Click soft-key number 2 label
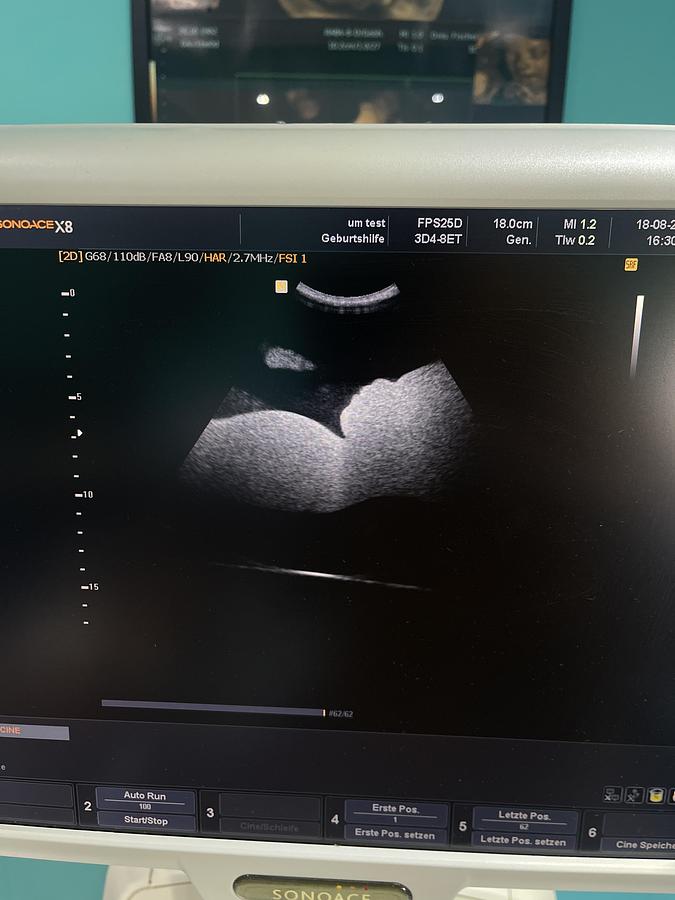 coord(88,806)
